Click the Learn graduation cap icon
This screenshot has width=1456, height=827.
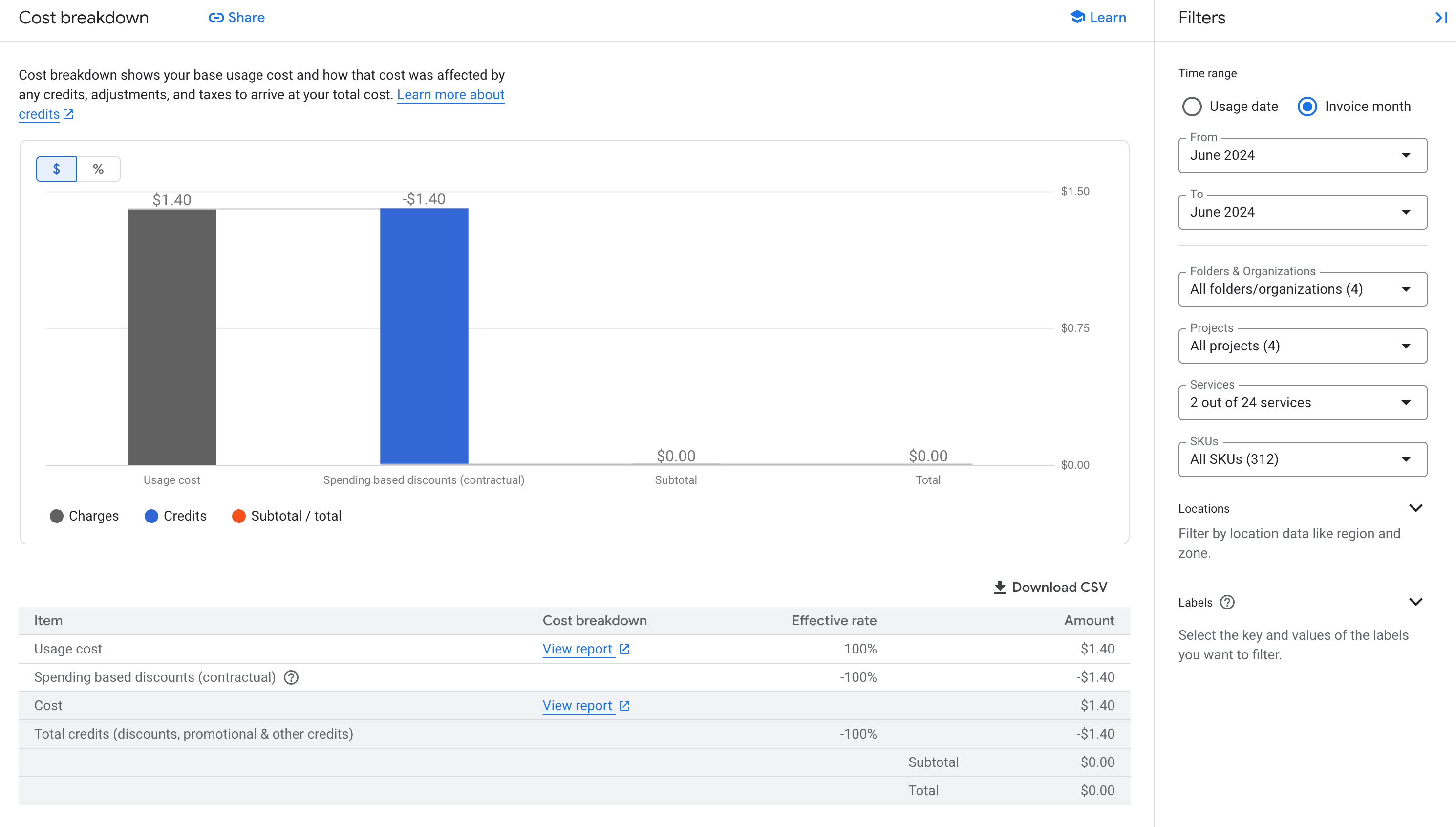coord(1077,17)
